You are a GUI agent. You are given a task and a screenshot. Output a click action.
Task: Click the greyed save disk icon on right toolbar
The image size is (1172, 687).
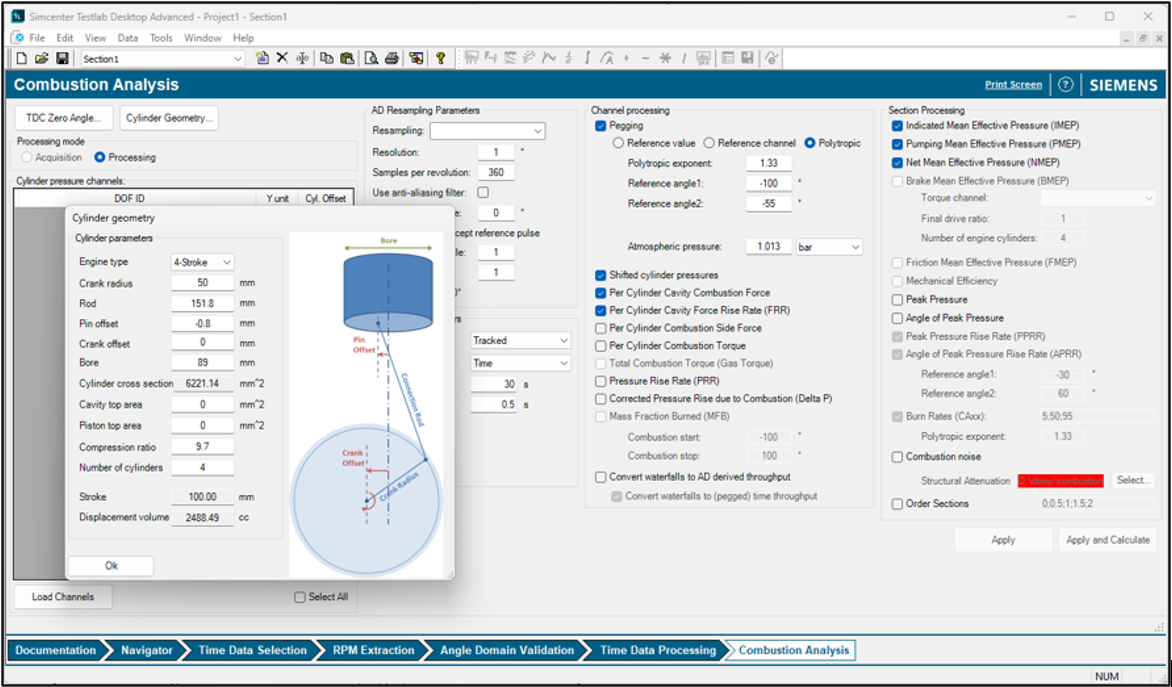tap(747, 58)
